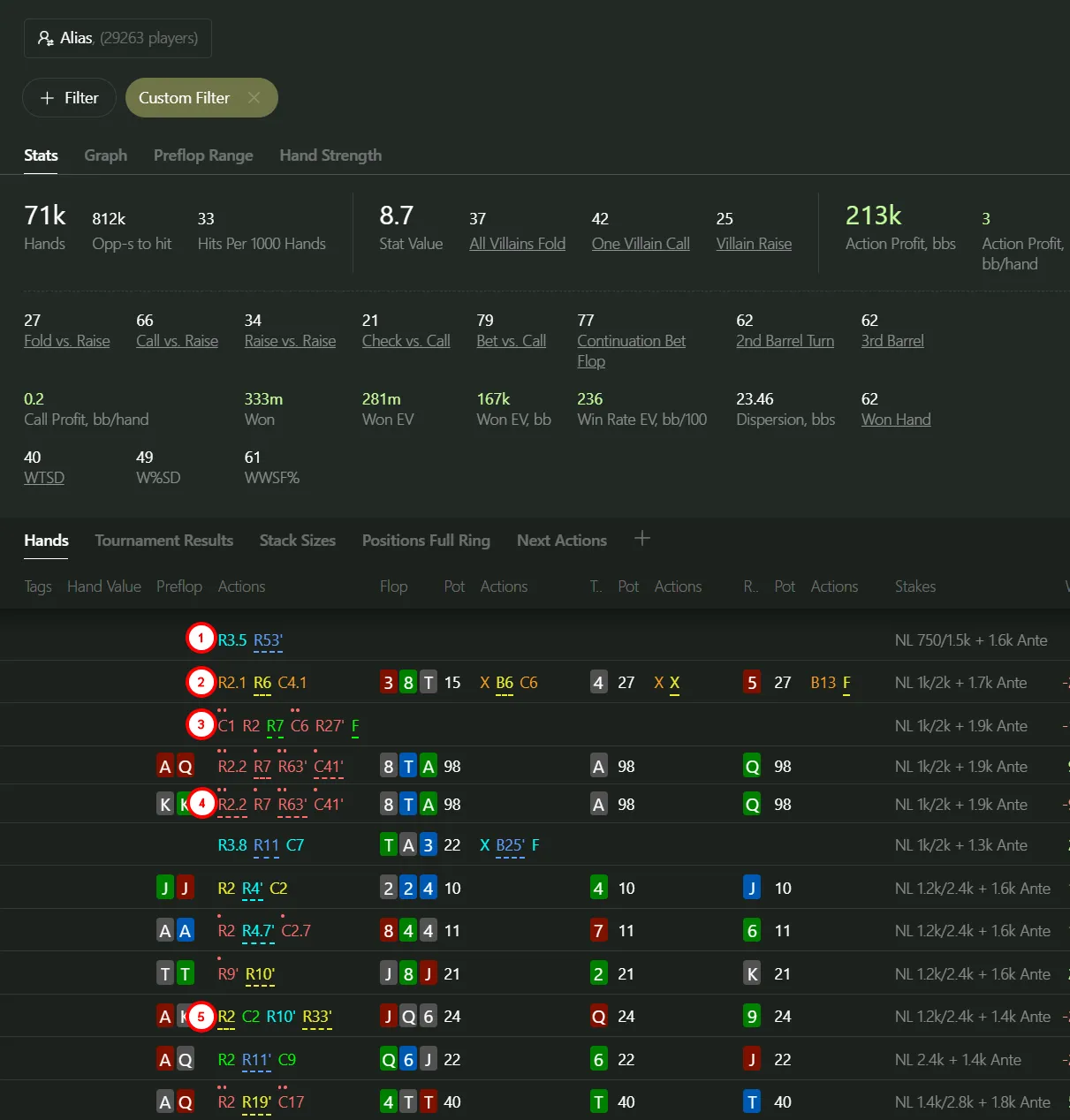1070x1120 pixels.
Task: Add a new tab with plus icon
Action: [642, 539]
